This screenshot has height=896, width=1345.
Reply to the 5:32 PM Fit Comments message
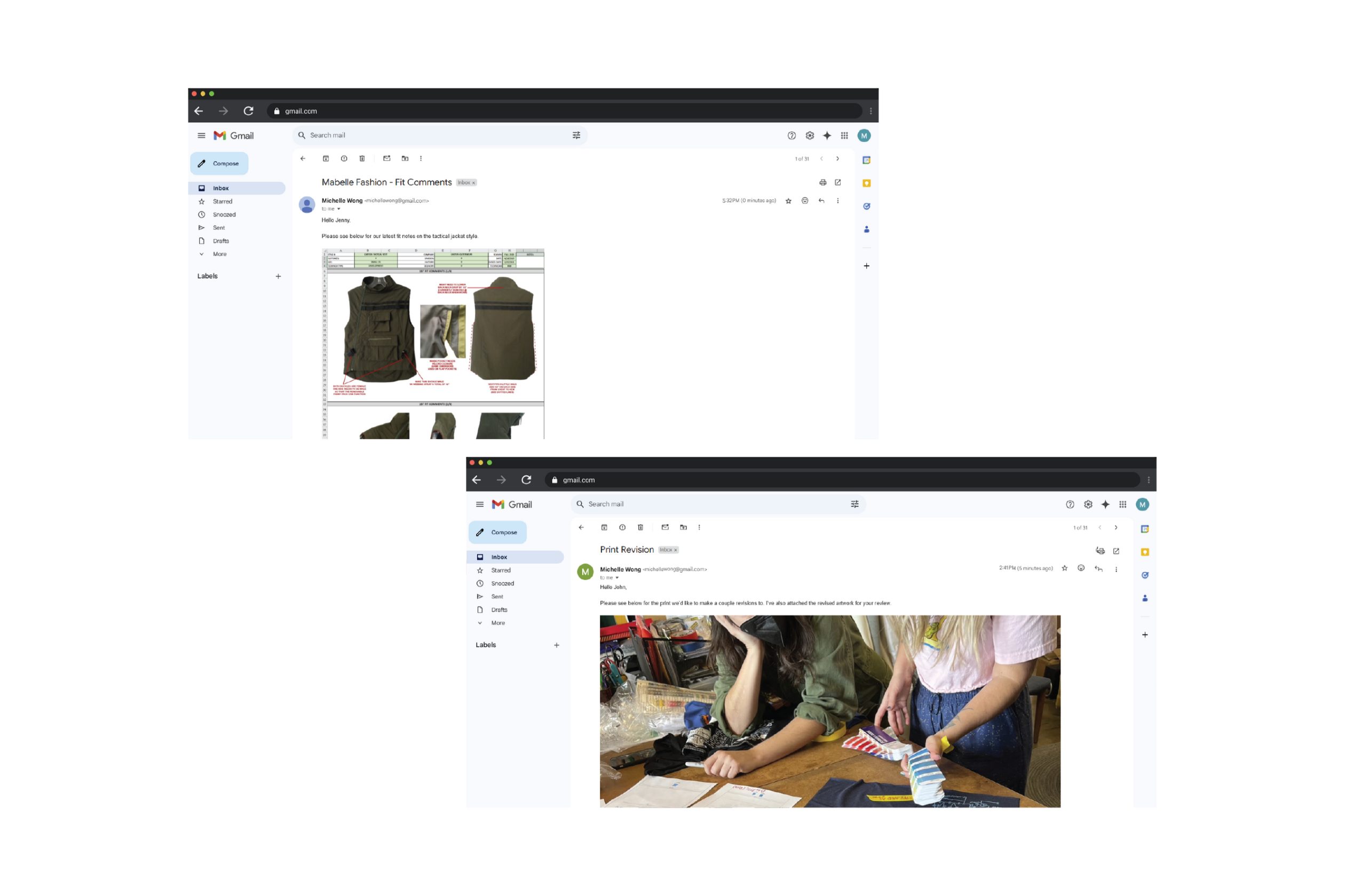[x=821, y=201]
